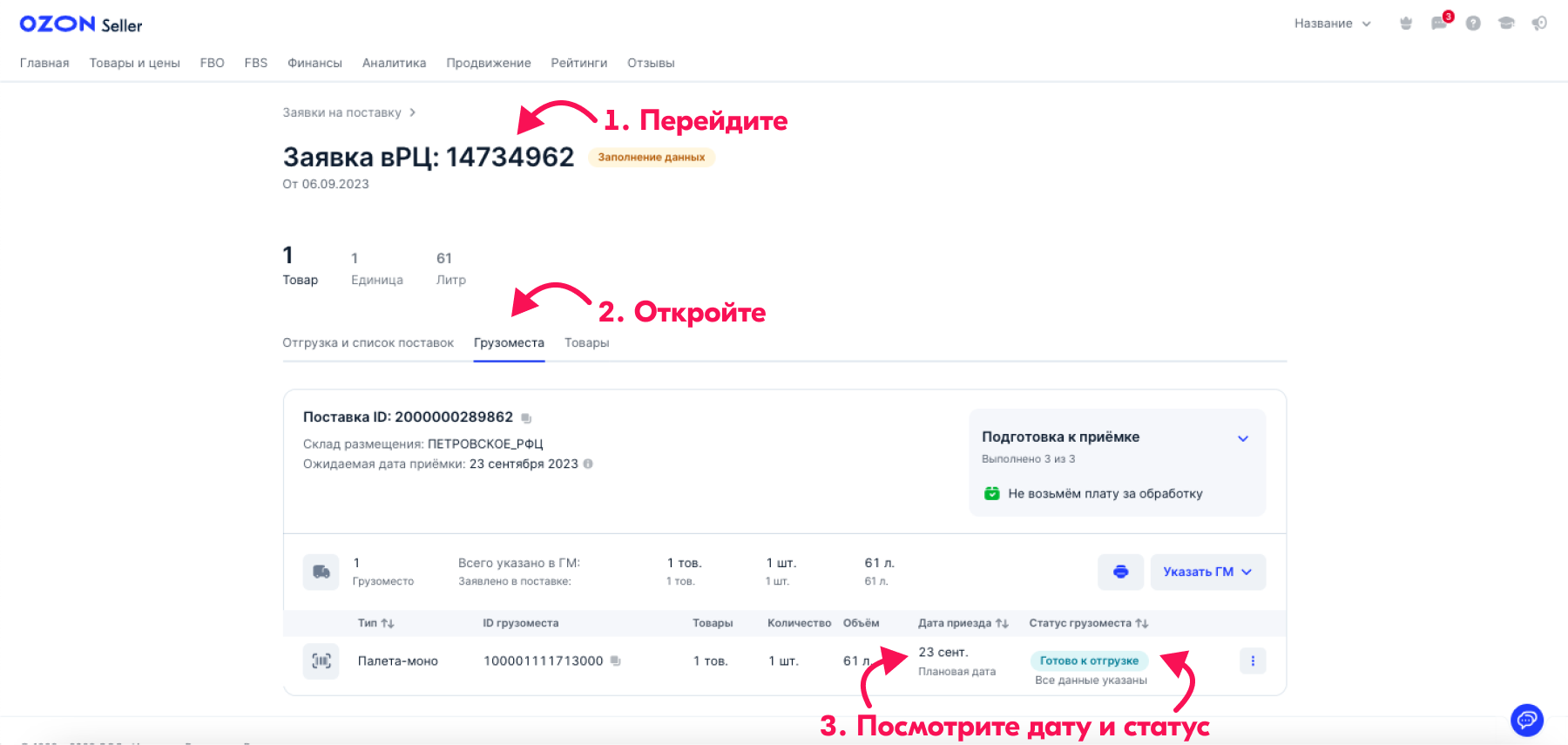Open the Отзывы menu
Image resolution: width=1568 pixels, height=745 pixels.
651,63
